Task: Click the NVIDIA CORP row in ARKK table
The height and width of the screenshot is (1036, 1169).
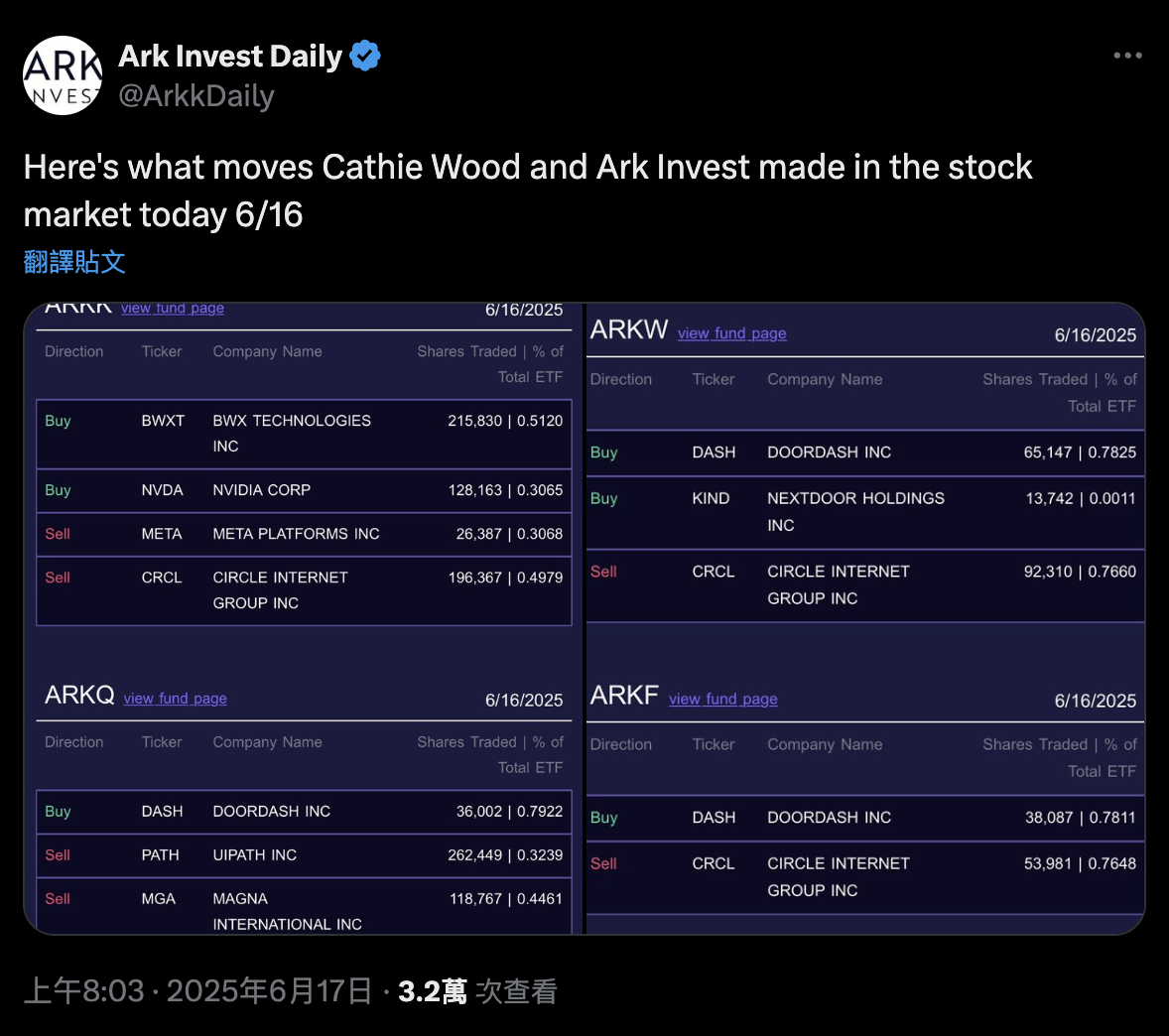Action: tap(298, 490)
